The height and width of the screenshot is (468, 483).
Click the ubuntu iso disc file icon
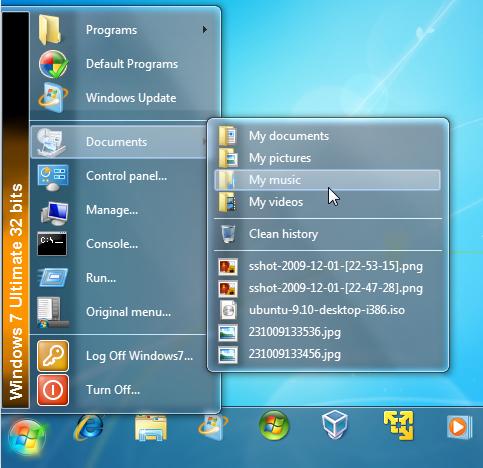click(x=228, y=310)
